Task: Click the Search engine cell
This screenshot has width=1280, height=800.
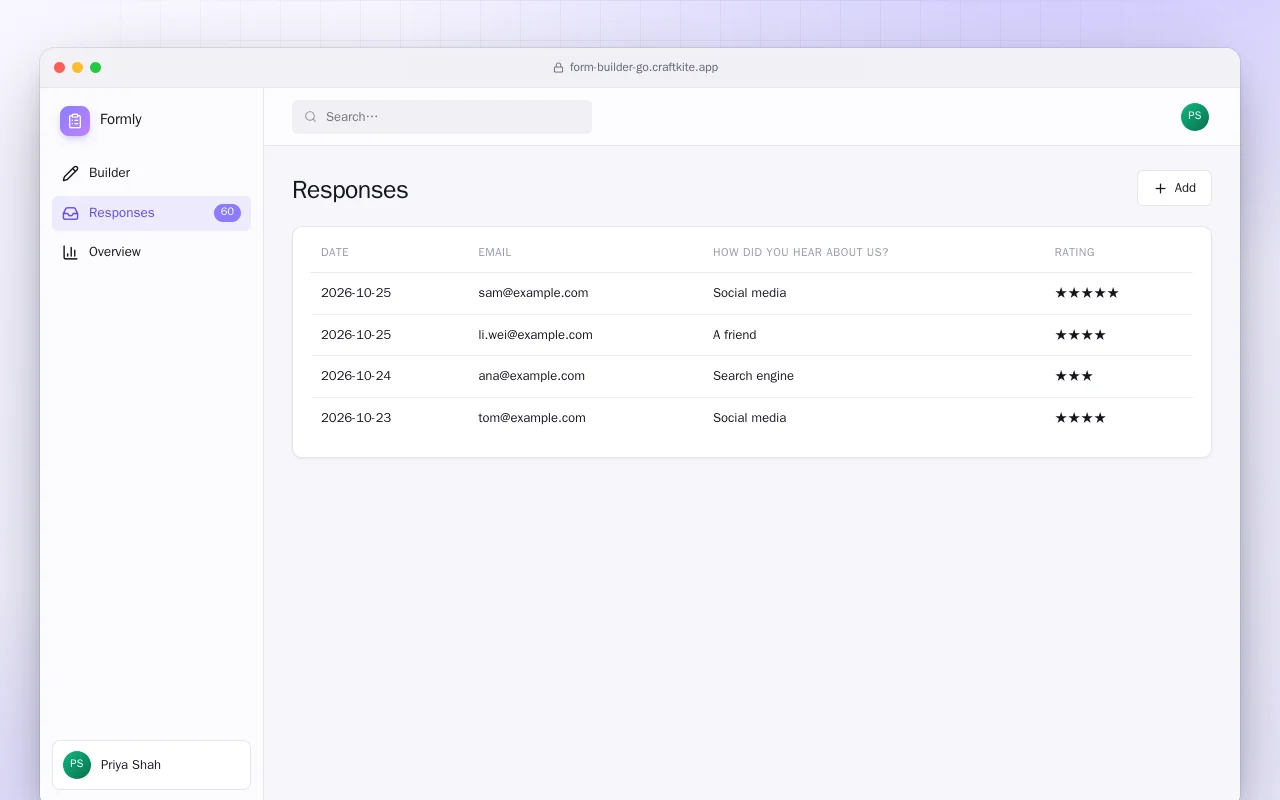Action: tap(754, 376)
